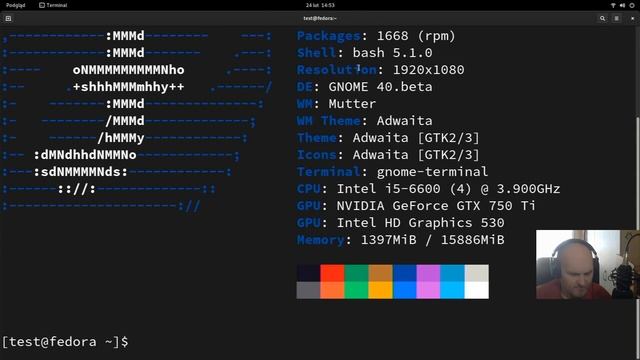Click the 'Memory' label
Screen dimensions: 640x360
(x=321, y=240)
